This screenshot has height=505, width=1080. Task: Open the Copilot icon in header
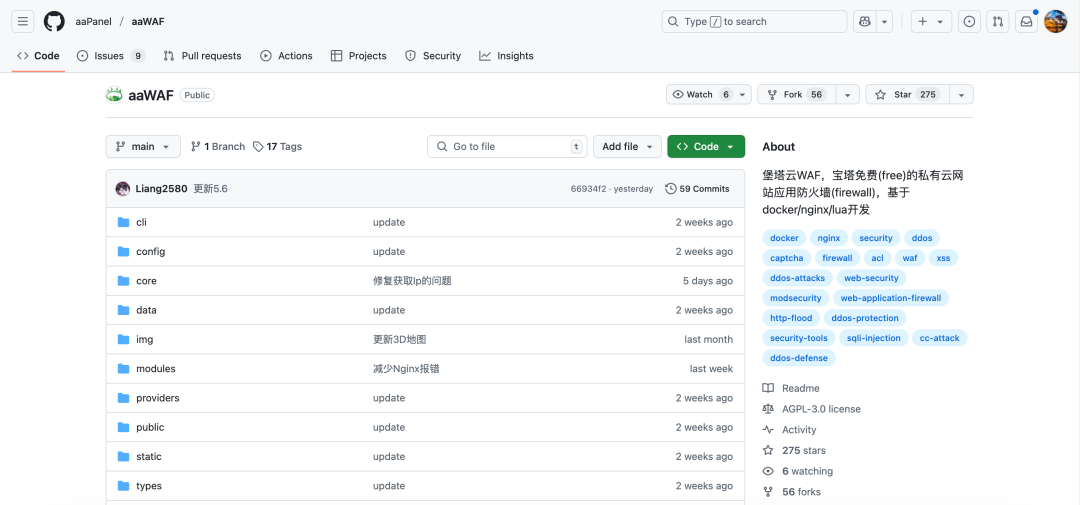click(864, 21)
